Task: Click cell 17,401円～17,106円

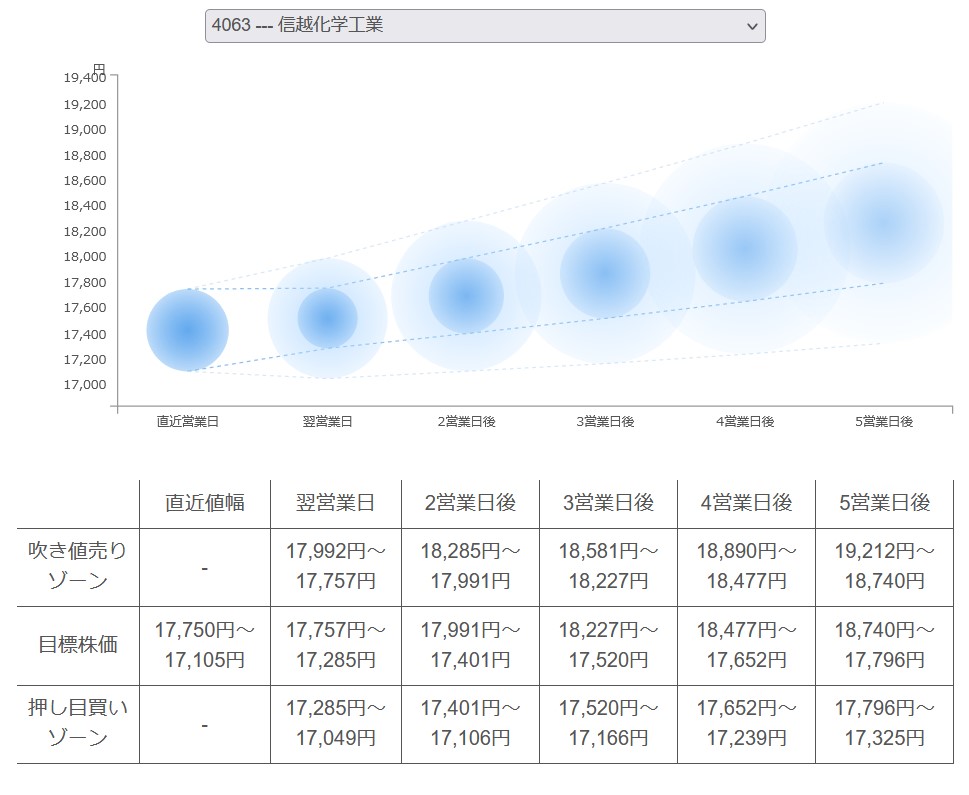Action: [470, 723]
